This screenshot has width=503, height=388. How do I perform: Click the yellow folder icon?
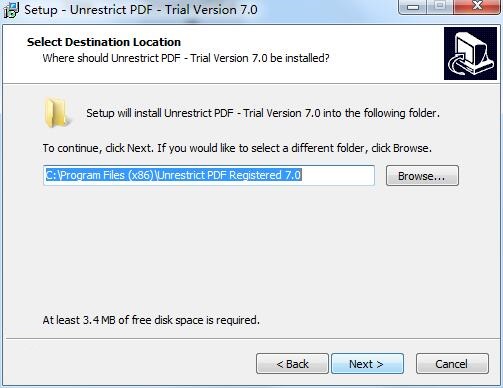pos(56,113)
